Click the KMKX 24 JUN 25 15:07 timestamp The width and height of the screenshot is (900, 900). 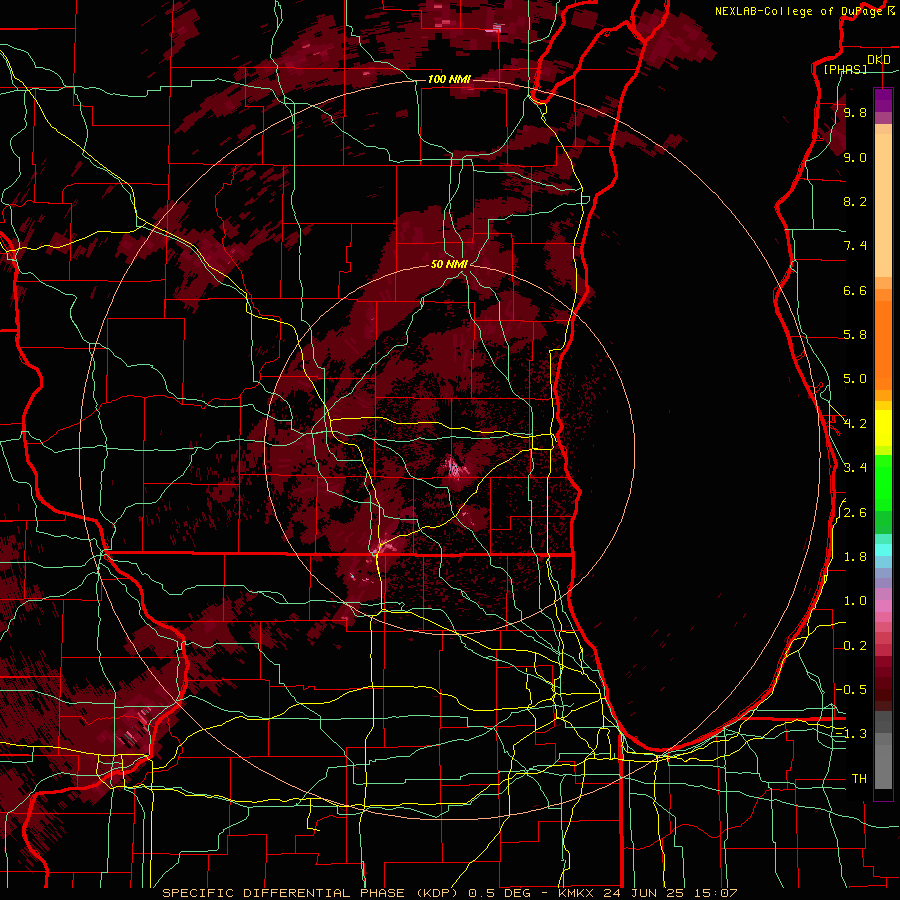coord(647,893)
